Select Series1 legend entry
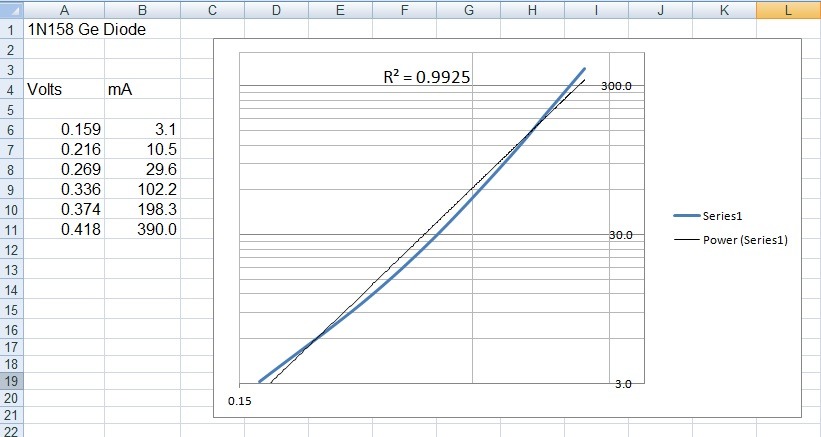821x437 pixels. 708,216
